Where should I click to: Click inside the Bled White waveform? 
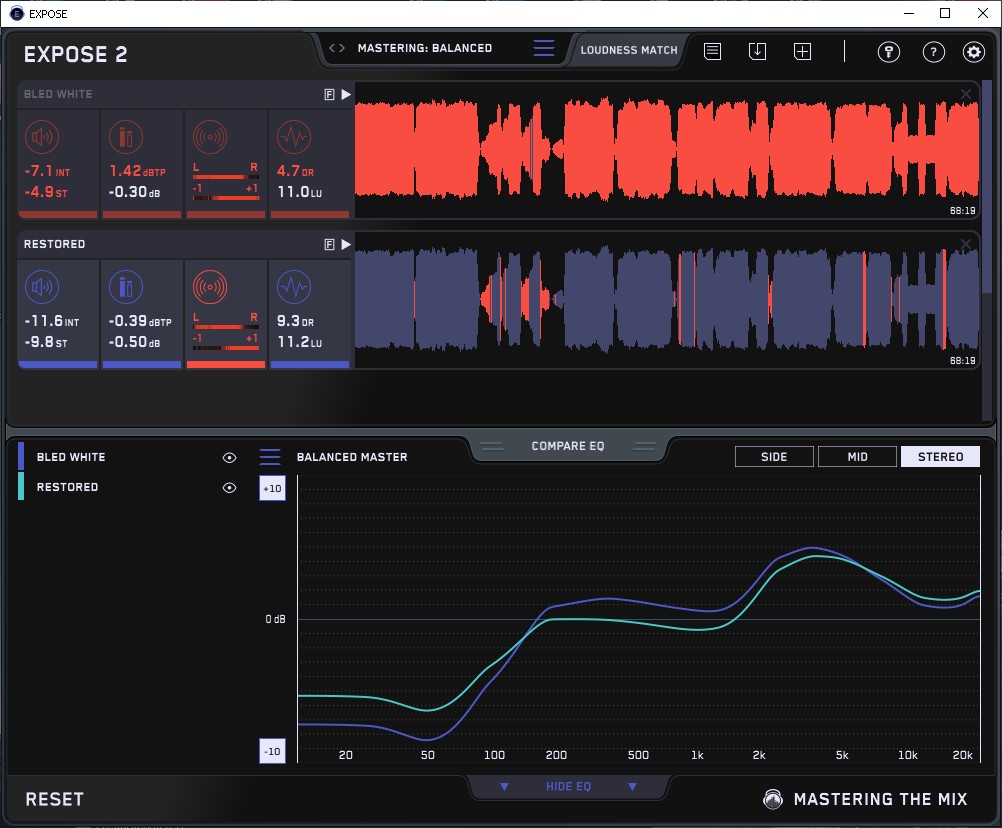pyautogui.click(x=667, y=150)
